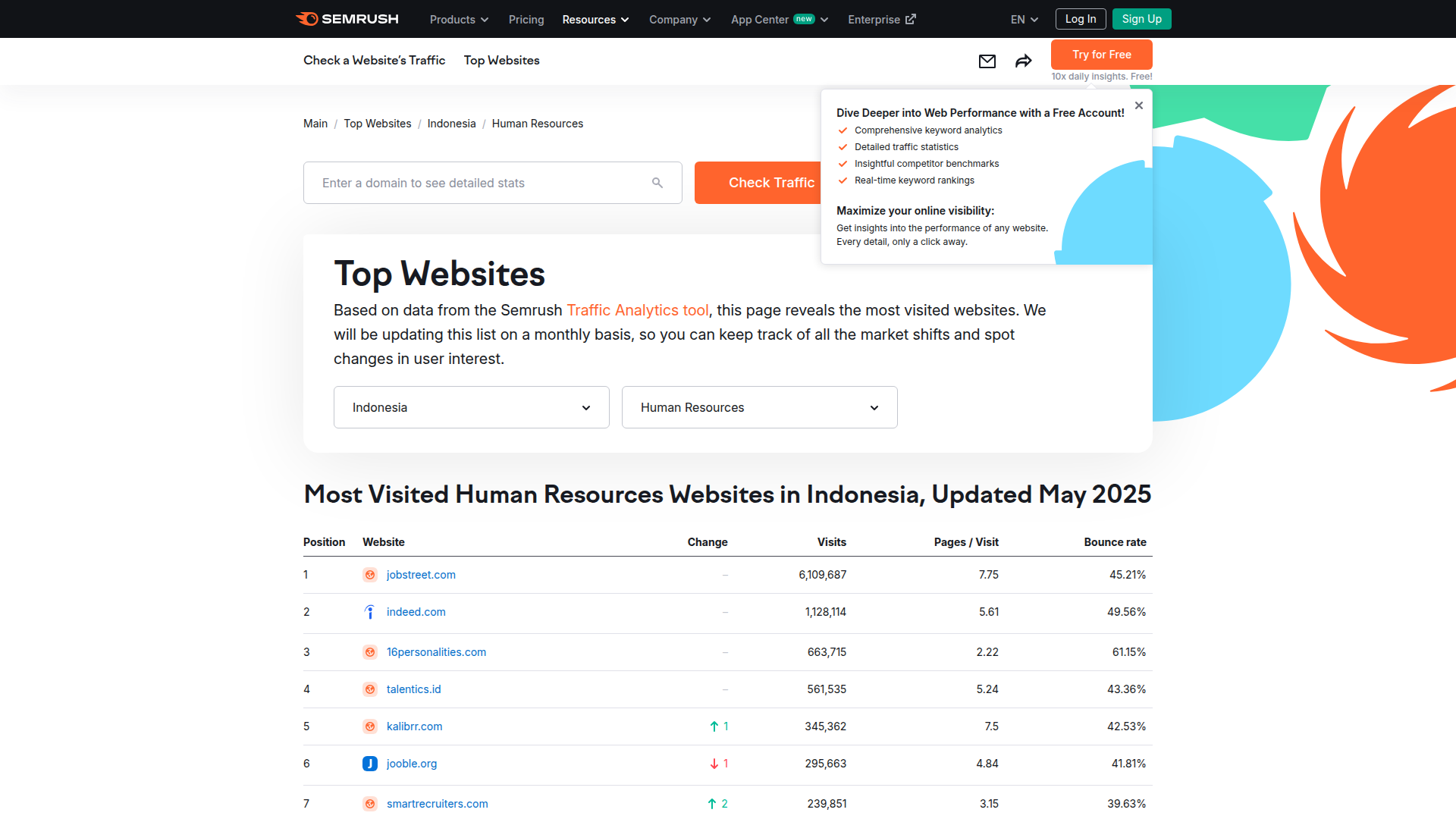Open the Indonesia country dropdown
The height and width of the screenshot is (819, 1456).
pyautogui.click(x=472, y=407)
